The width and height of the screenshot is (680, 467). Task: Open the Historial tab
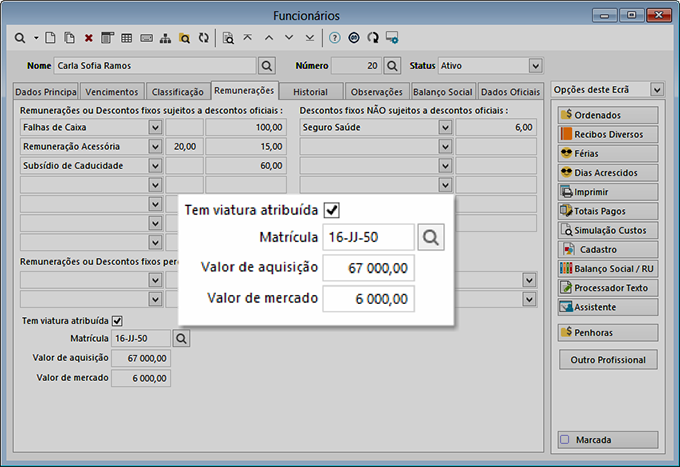point(311,92)
